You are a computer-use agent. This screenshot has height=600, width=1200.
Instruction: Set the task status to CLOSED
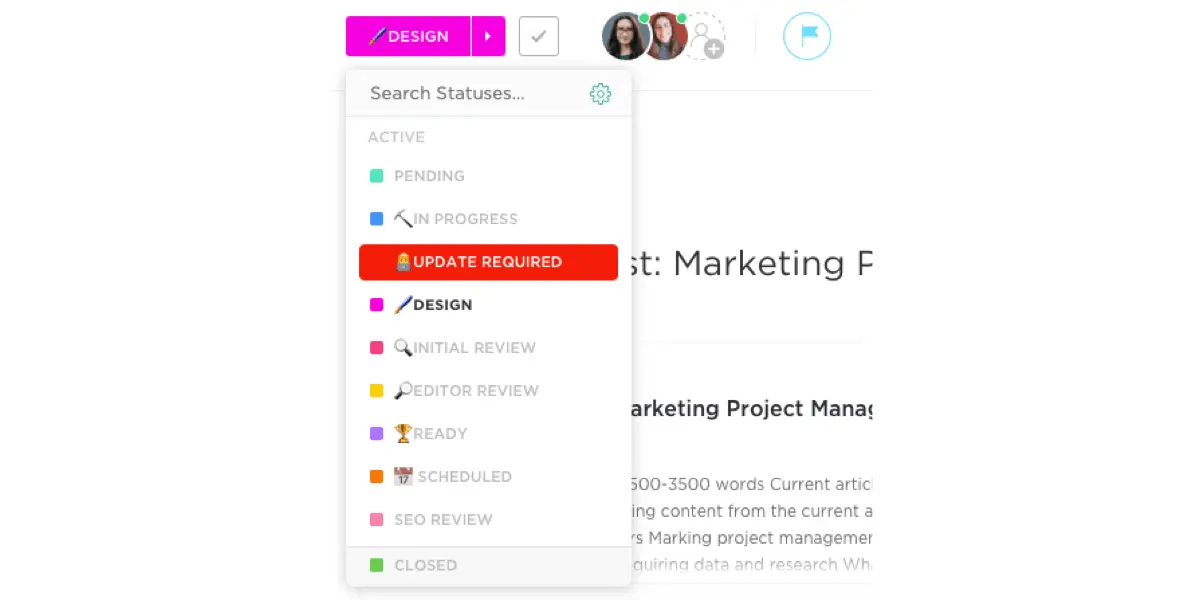coord(425,565)
